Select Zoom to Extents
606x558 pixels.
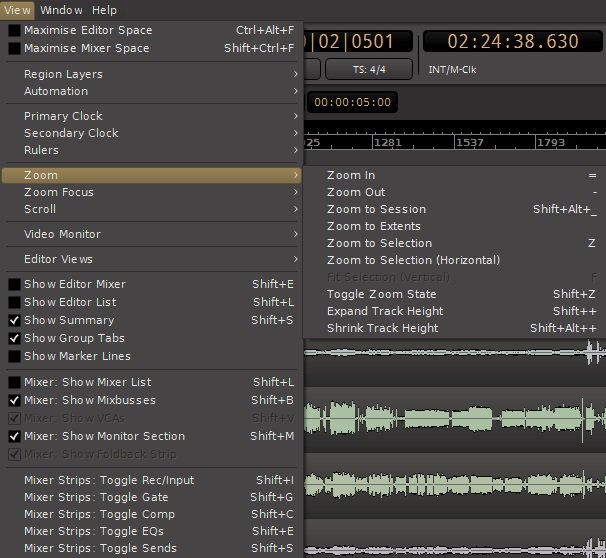click(454, 226)
